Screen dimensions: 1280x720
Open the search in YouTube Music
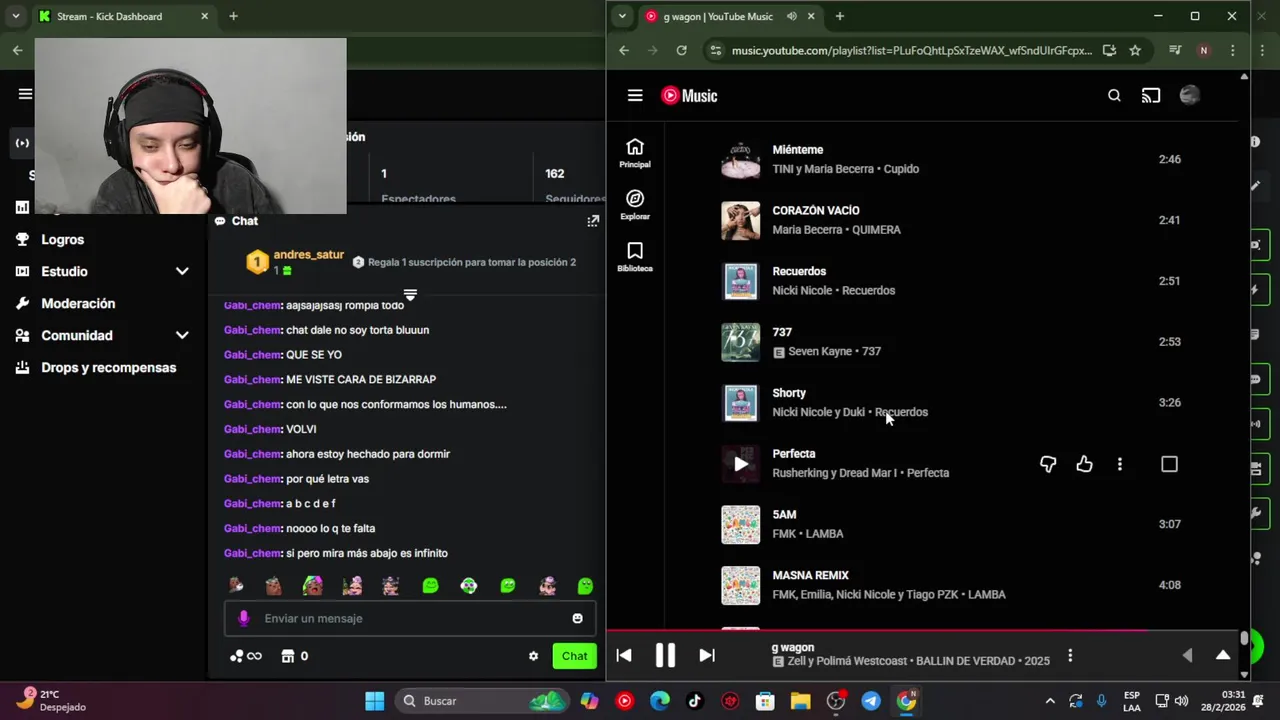pos(1114,96)
